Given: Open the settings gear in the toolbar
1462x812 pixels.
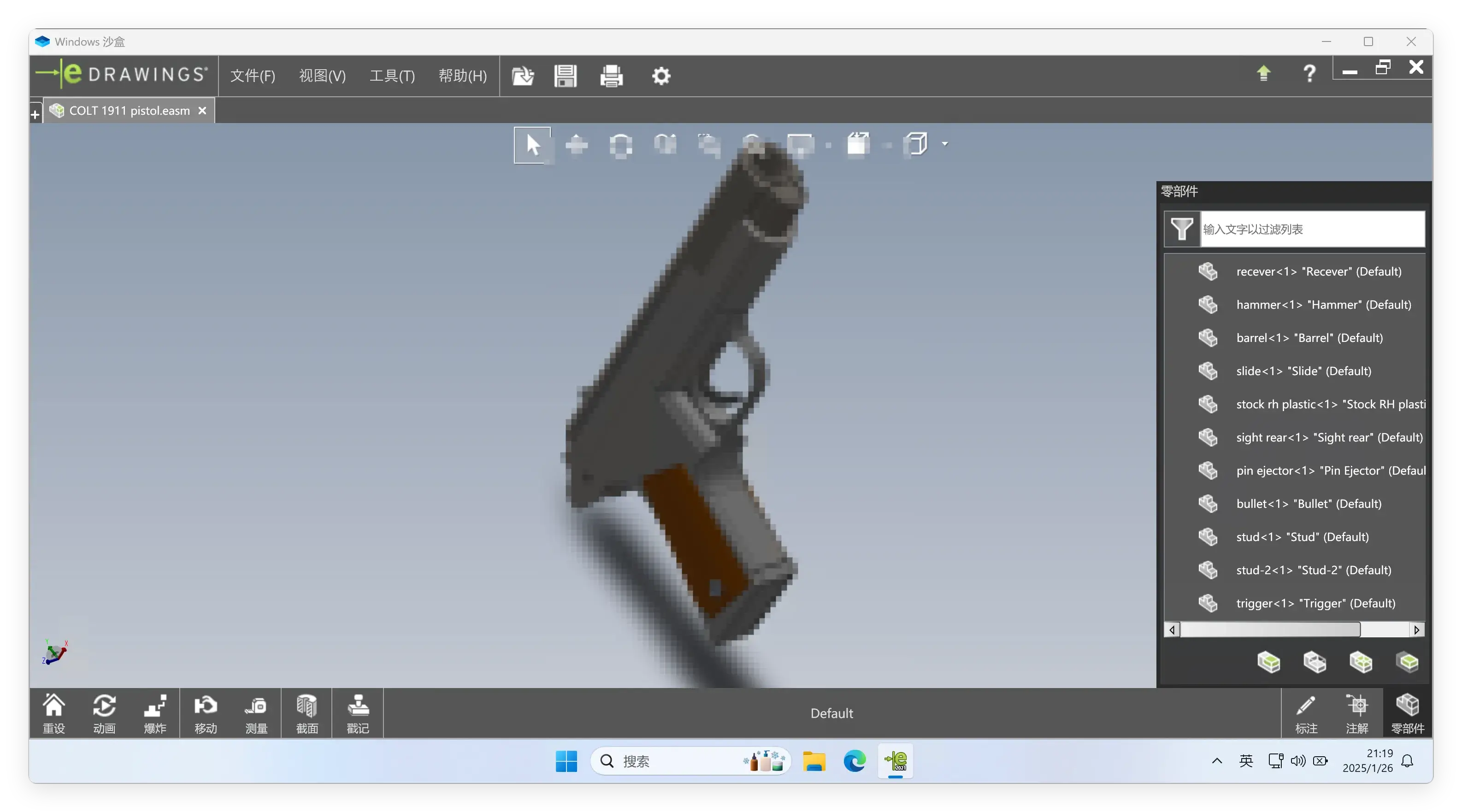Looking at the screenshot, I should point(661,76).
